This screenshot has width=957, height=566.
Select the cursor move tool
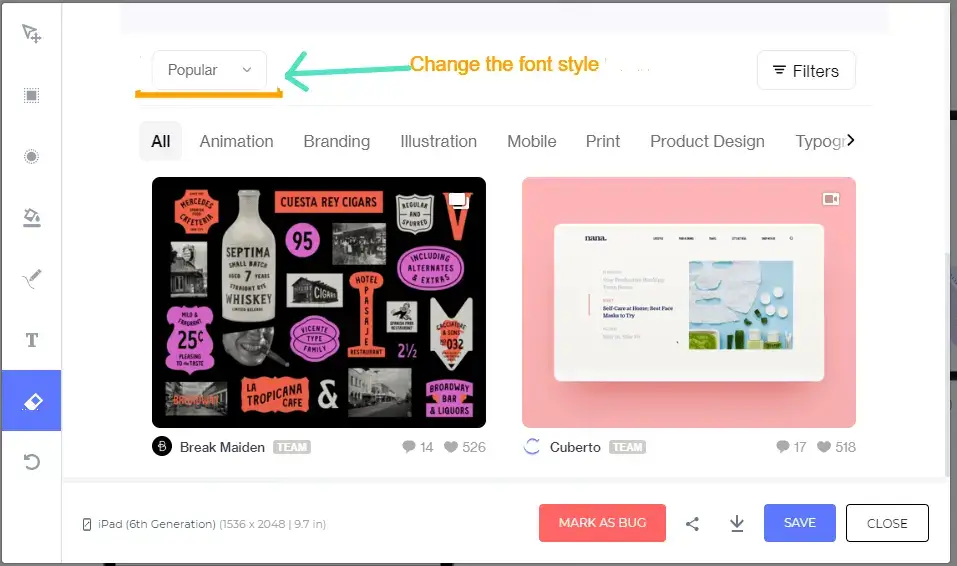31,34
